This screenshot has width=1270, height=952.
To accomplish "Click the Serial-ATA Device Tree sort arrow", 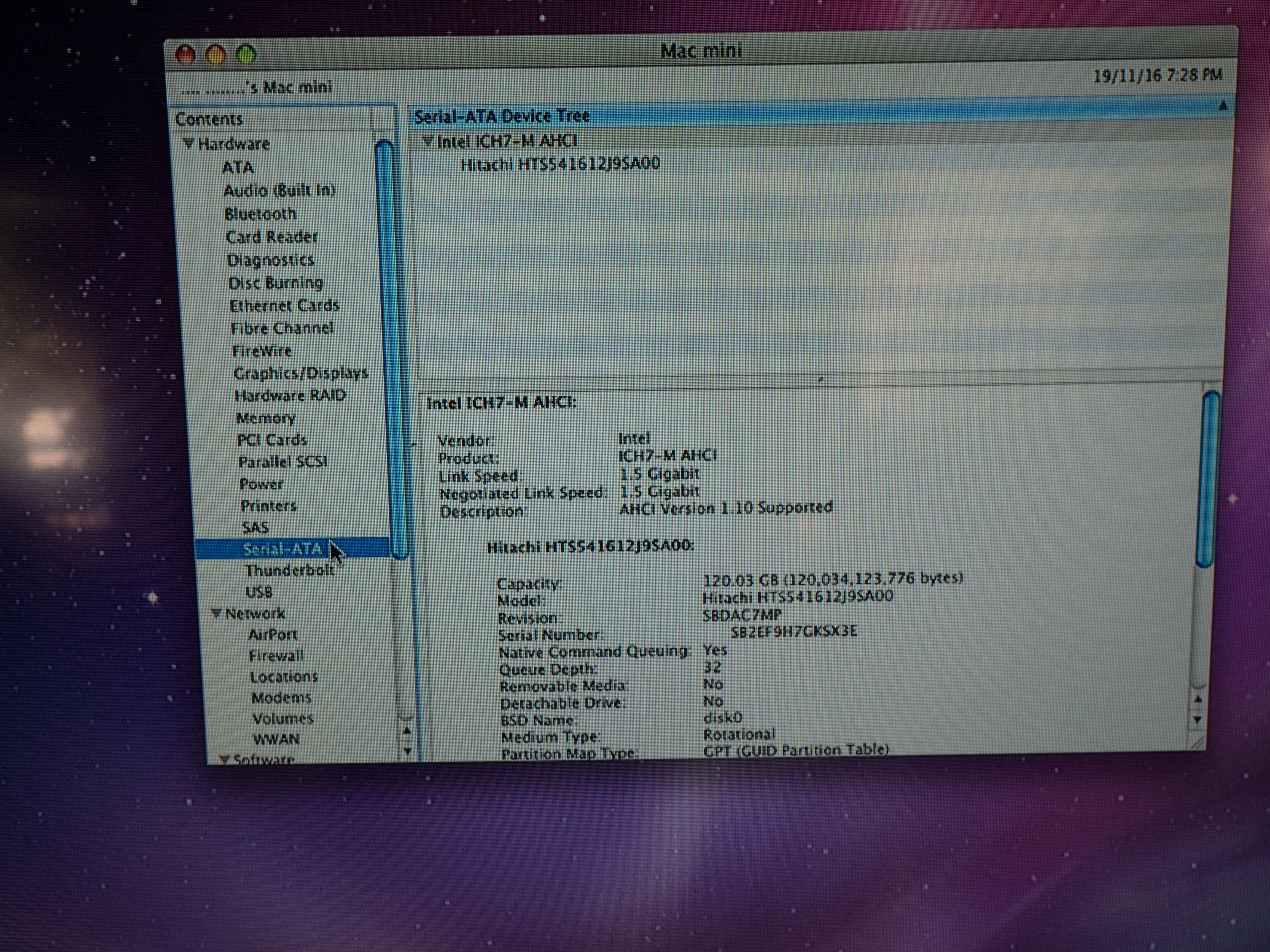I will pos(1223,106).
